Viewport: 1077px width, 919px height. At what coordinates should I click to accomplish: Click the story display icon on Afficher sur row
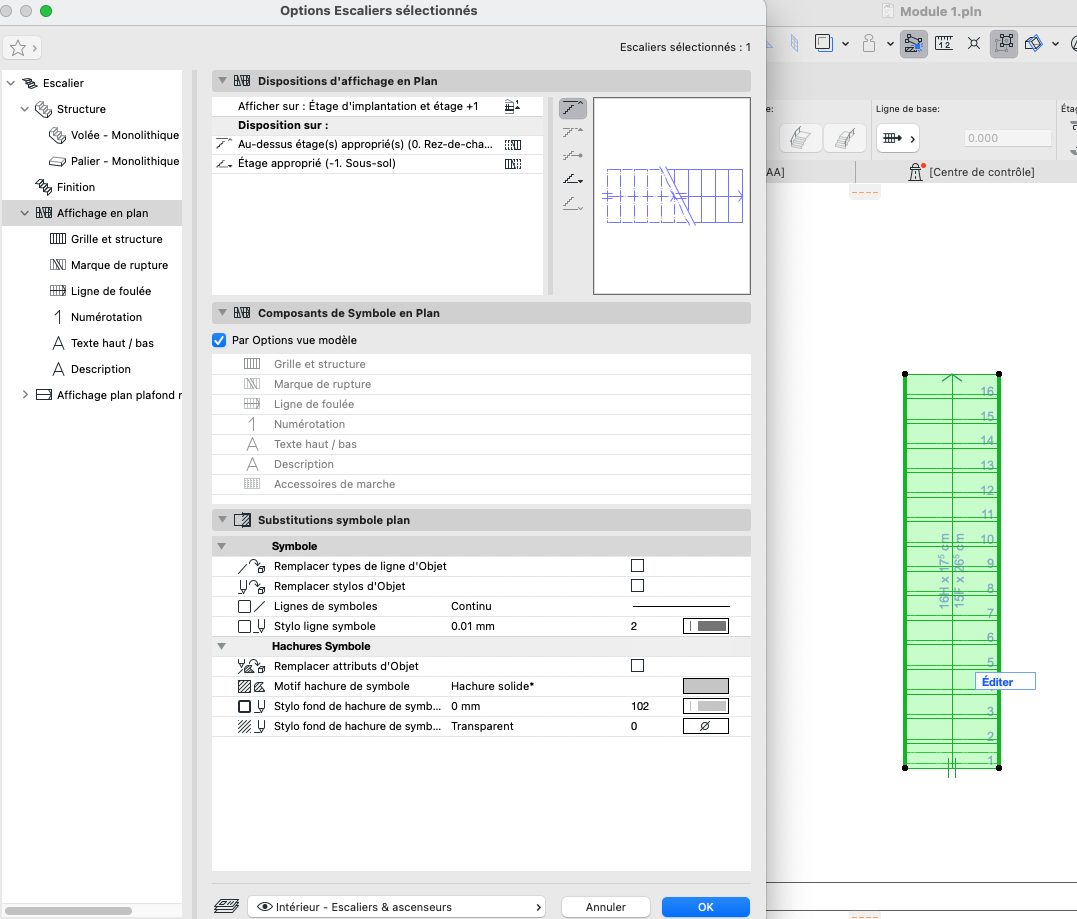click(512, 106)
